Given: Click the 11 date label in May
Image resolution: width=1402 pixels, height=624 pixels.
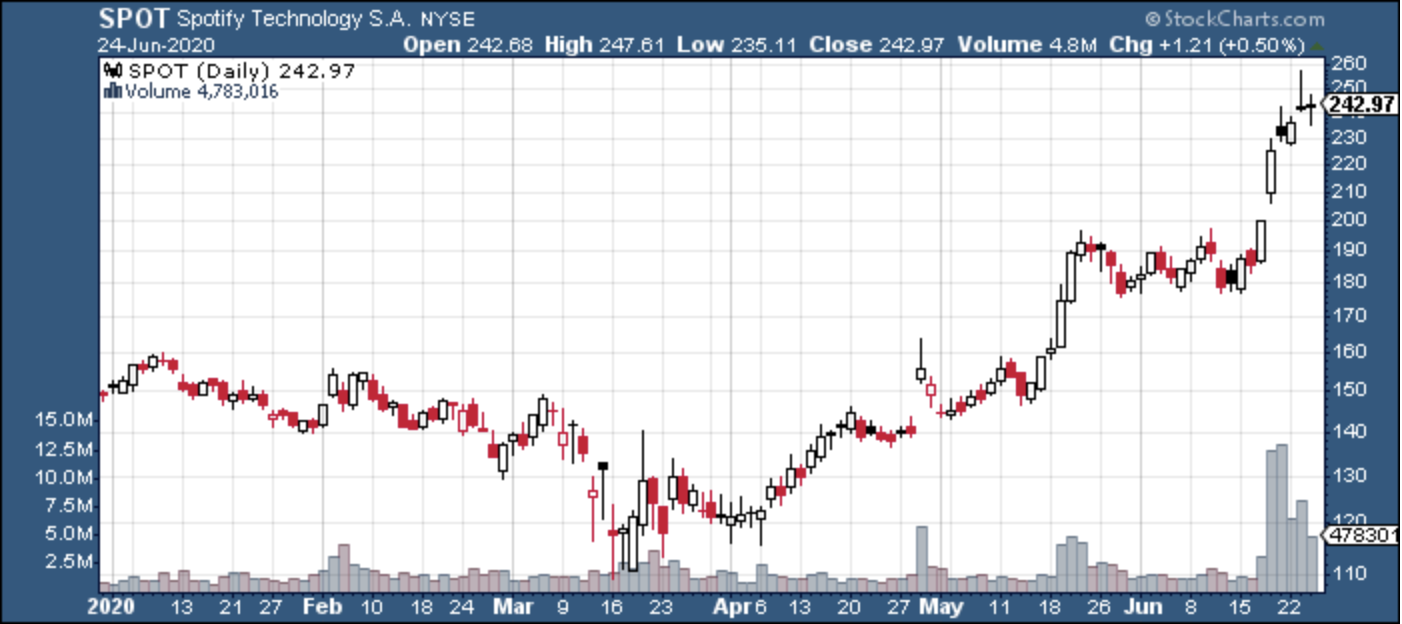Looking at the screenshot, I should tap(1000, 606).
